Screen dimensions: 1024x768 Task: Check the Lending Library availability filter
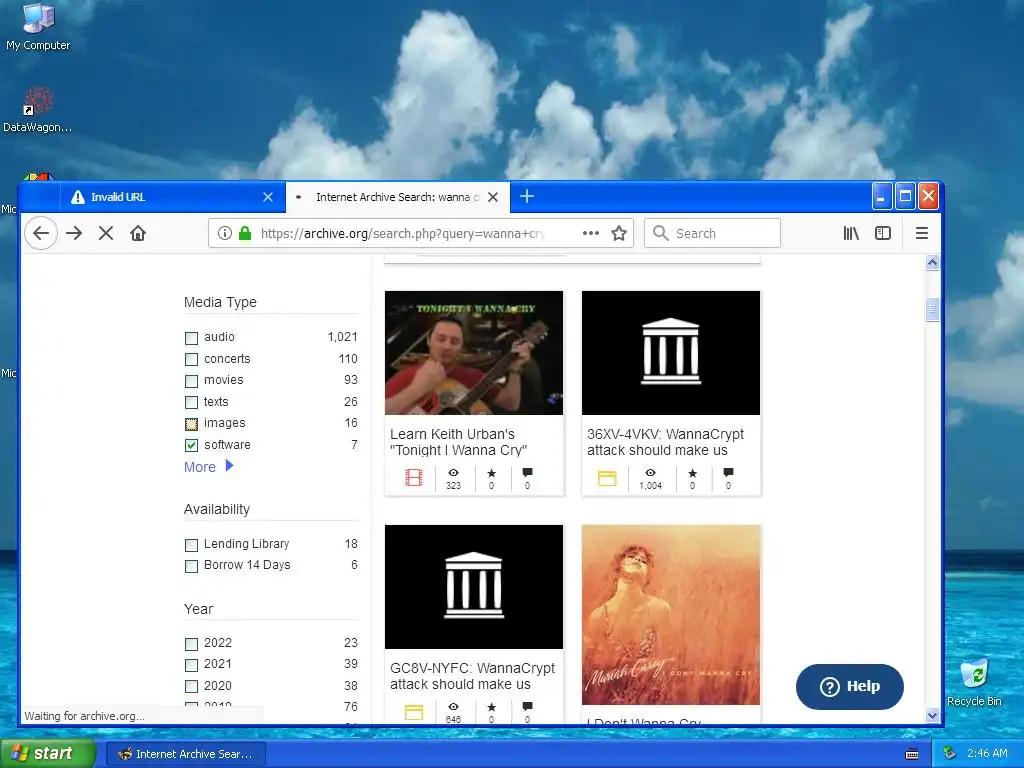coord(191,545)
